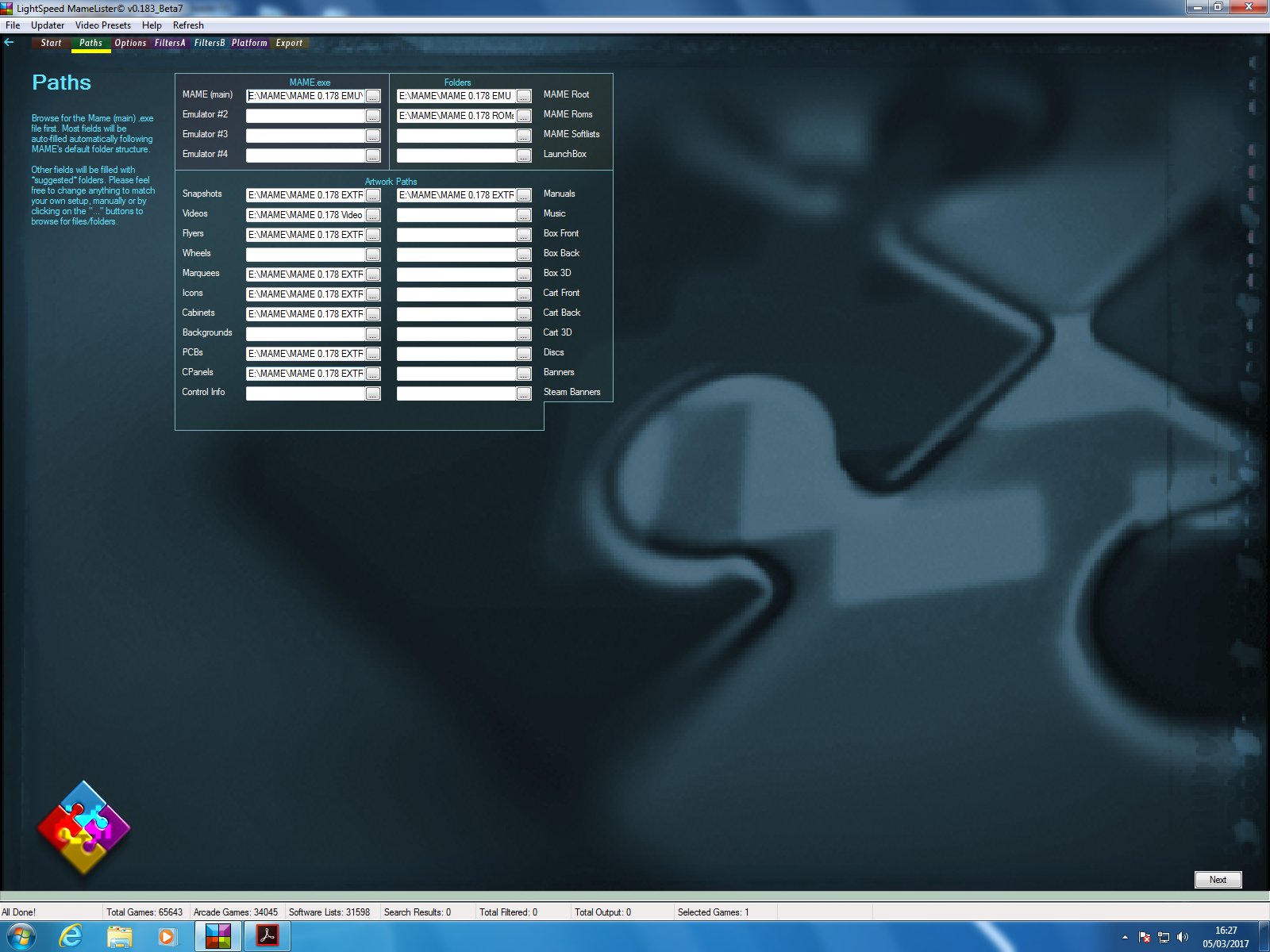
Task: Click the Emulator #2 path field
Action: coord(306,116)
